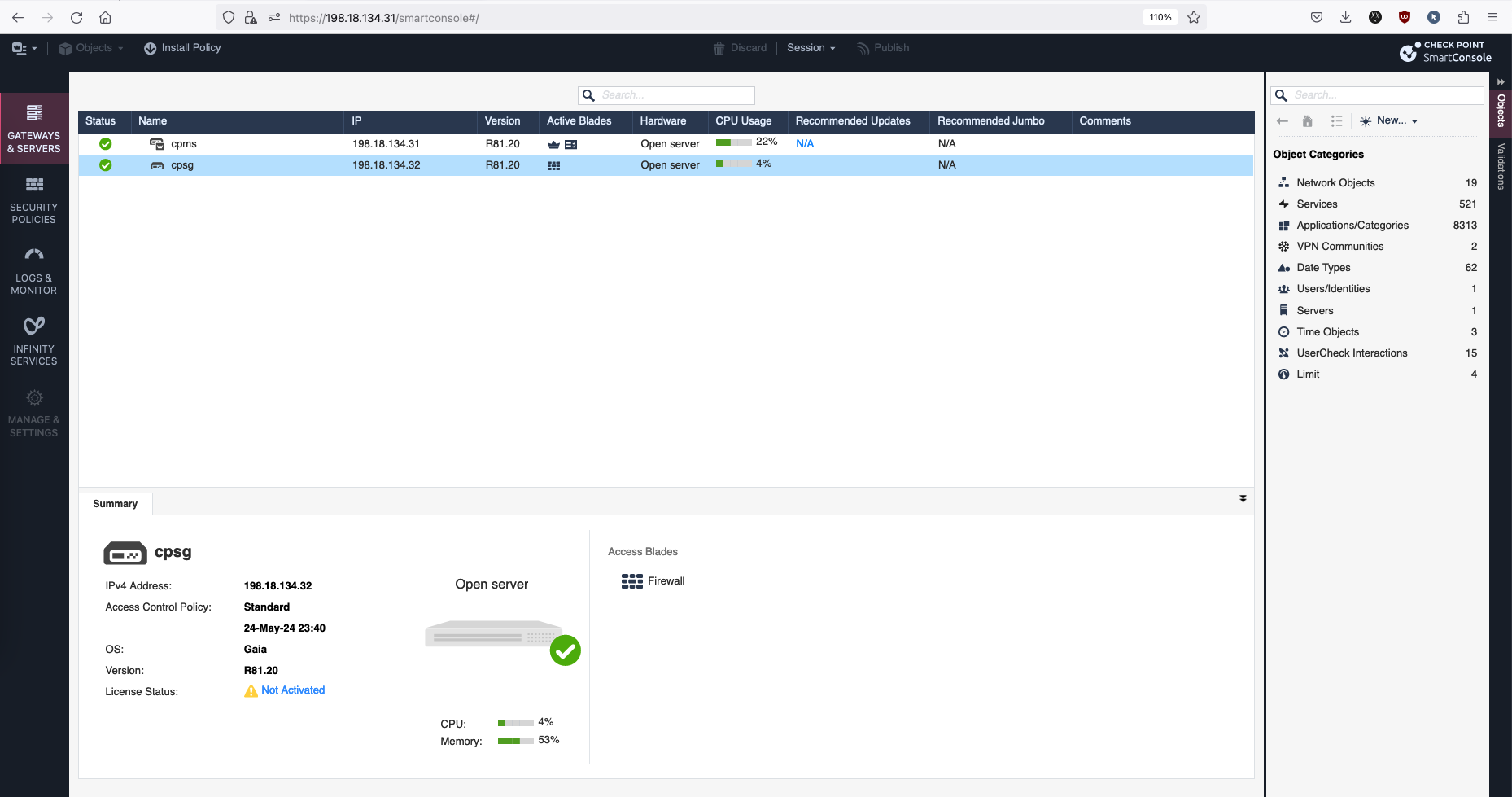Open Manage & Settings section
The height and width of the screenshot is (797, 1512).
point(34,413)
